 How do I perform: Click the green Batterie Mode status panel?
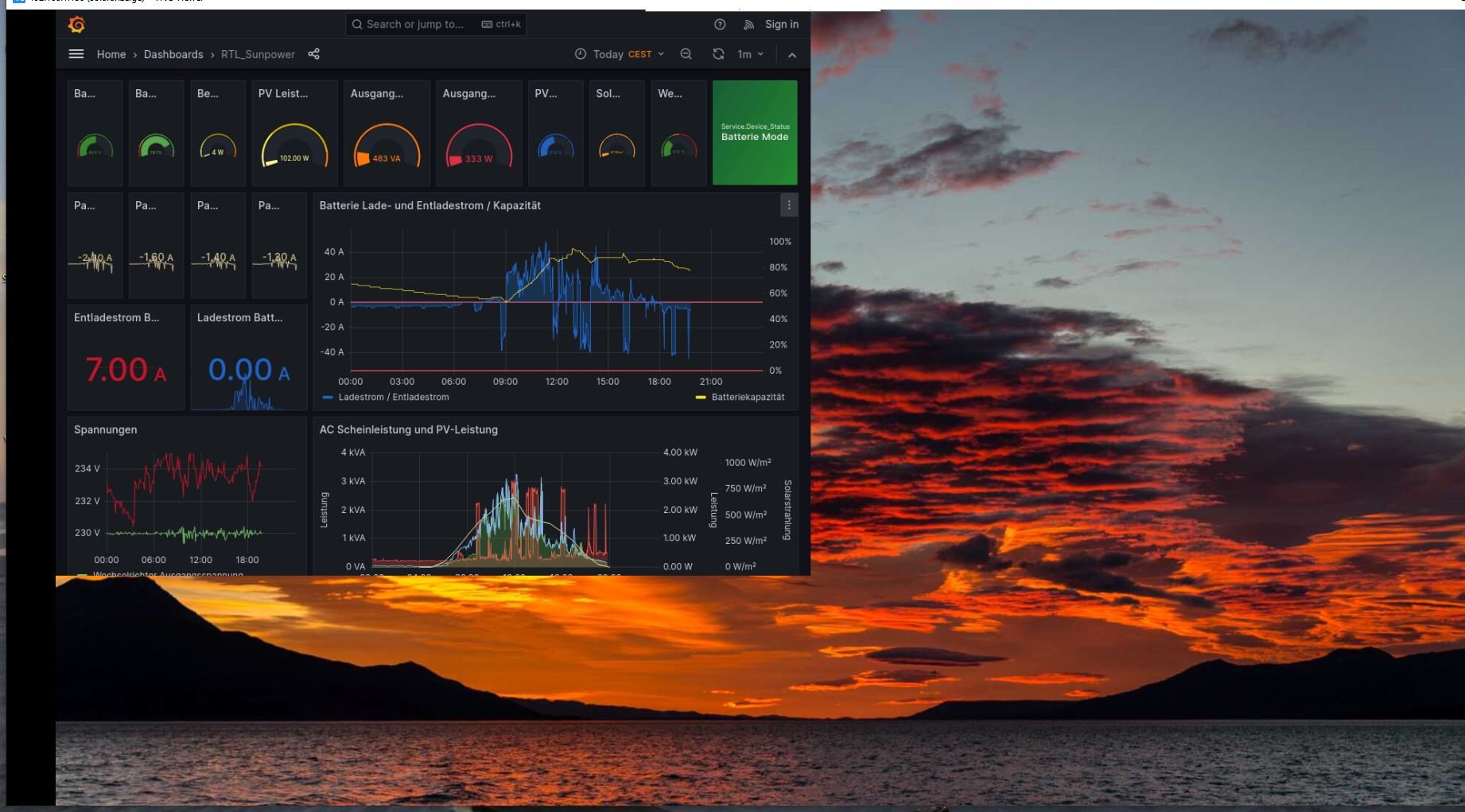click(x=755, y=133)
